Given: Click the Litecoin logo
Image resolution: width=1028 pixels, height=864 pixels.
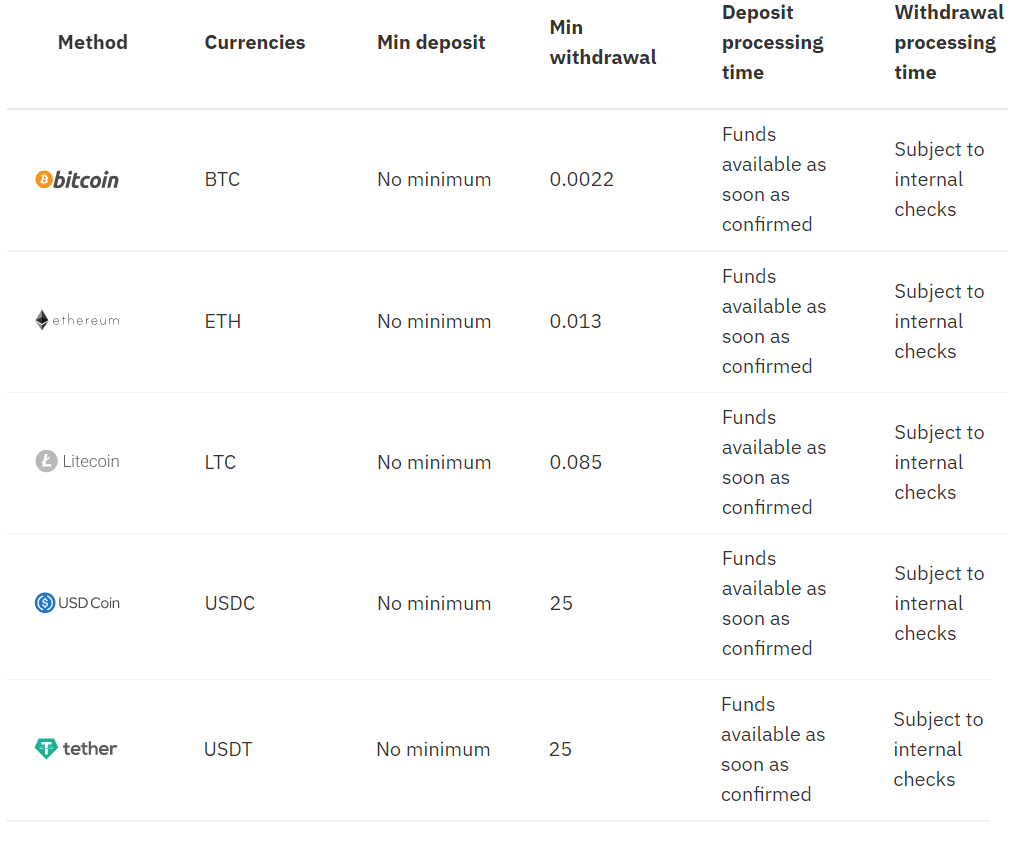Looking at the screenshot, I should (x=77, y=462).
